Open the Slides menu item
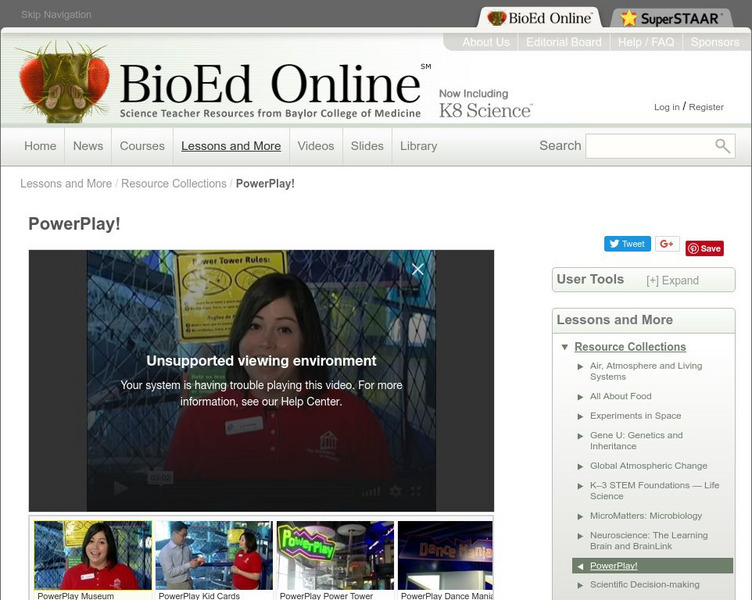752x600 pixels. pyautogui.click(x=367, y=146)
